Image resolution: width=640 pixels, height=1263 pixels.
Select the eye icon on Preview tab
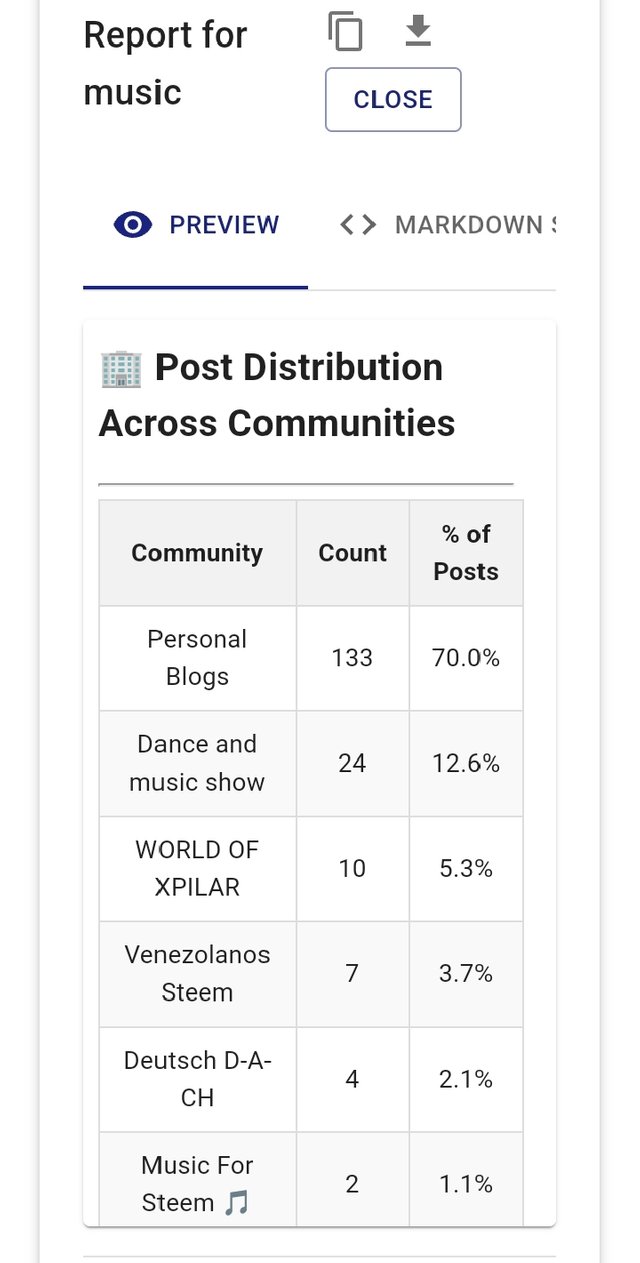click(x=133, y=225)
